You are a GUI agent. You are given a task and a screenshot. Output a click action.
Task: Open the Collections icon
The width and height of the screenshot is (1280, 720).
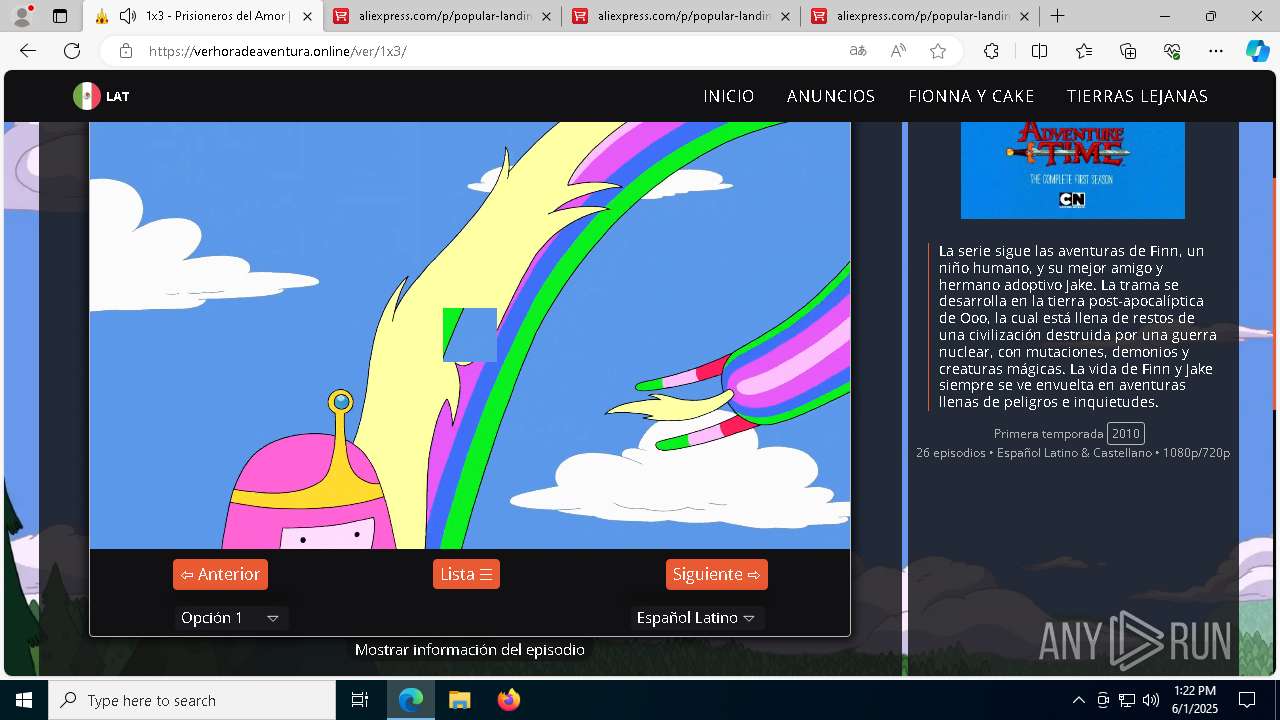click(1128, 51)
